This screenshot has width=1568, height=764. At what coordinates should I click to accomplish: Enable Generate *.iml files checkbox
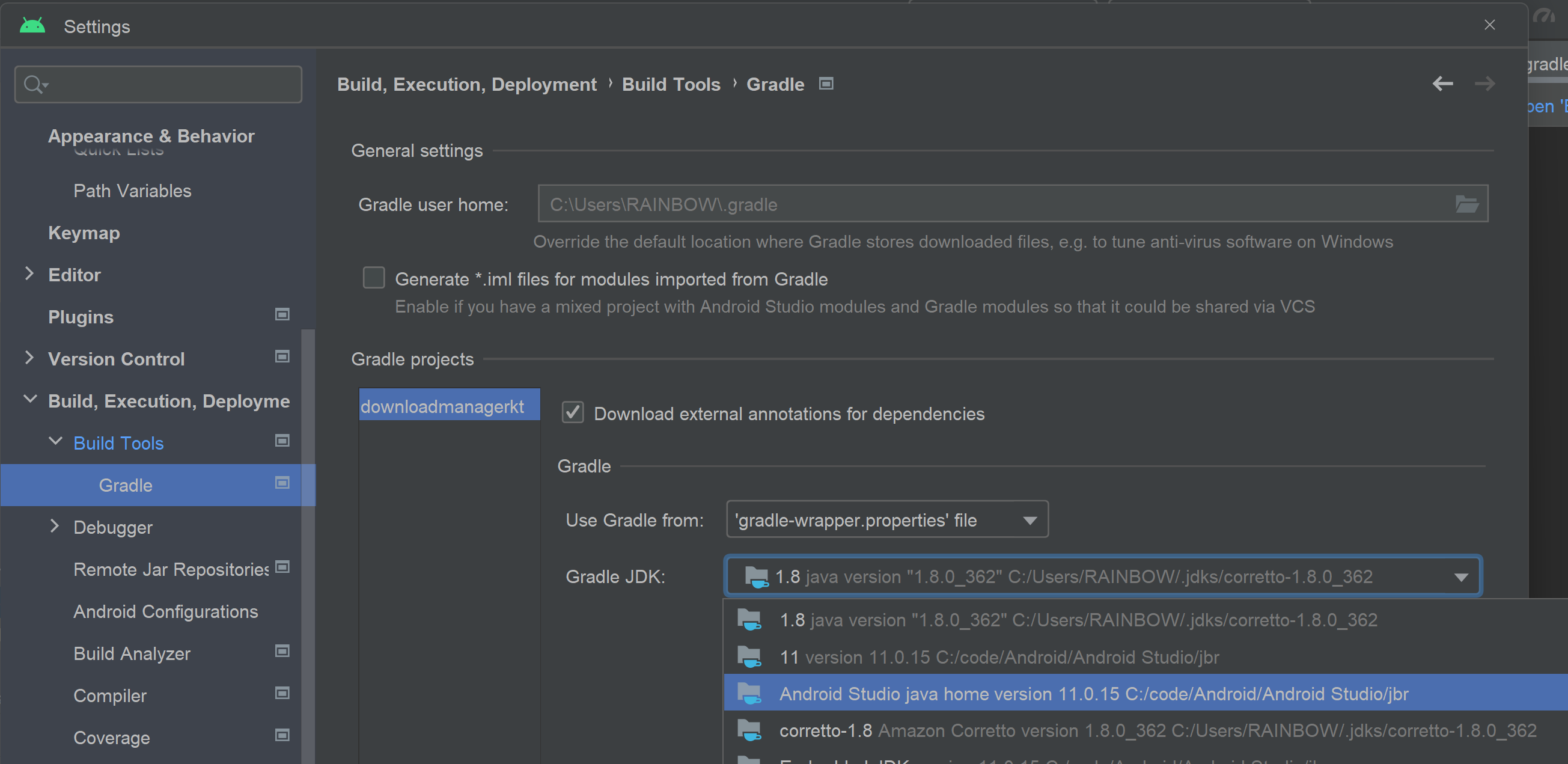(374, 278)
